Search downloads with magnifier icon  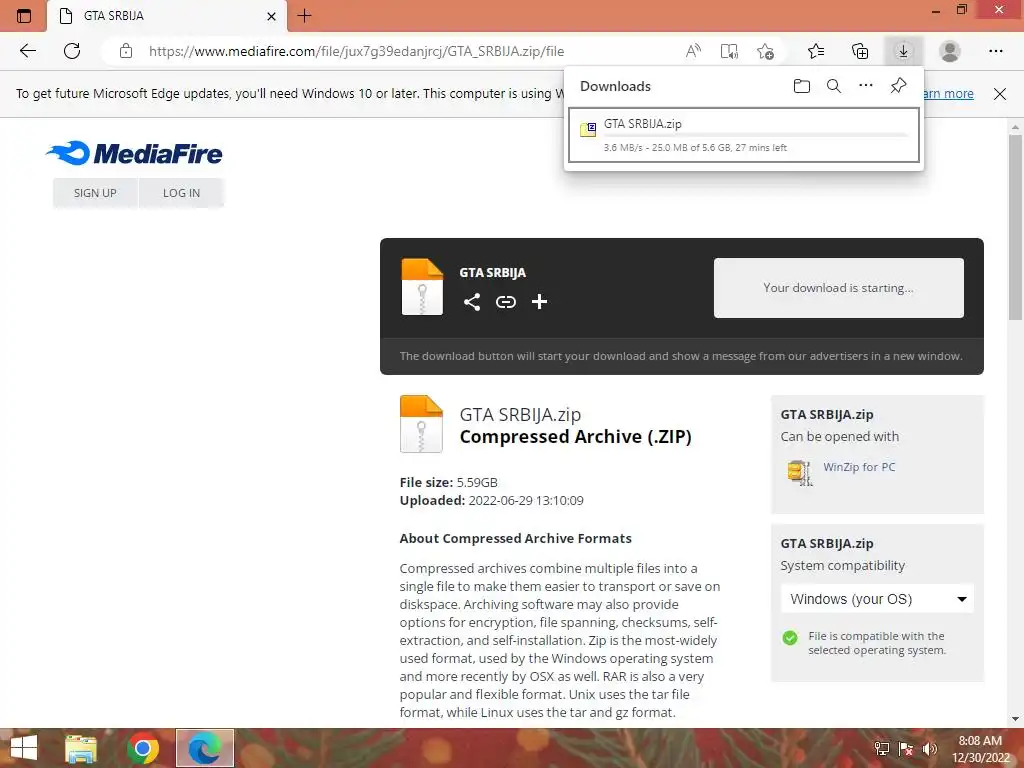coord(834,86)
